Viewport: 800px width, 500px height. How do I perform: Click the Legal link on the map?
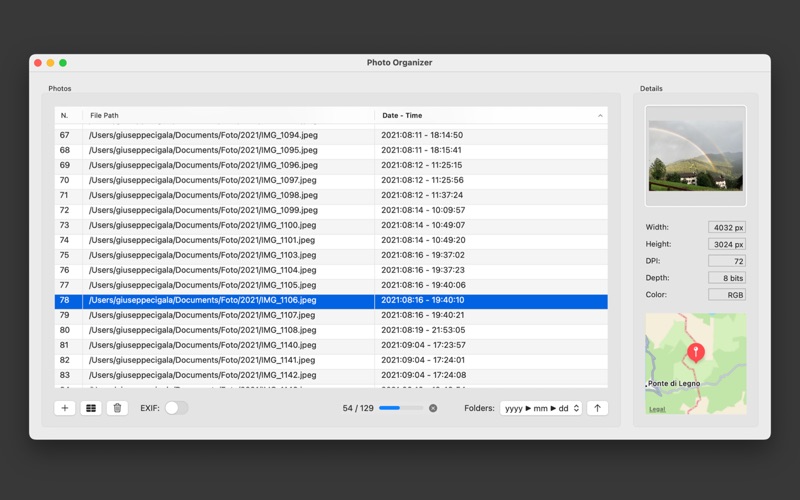[657, 409]
